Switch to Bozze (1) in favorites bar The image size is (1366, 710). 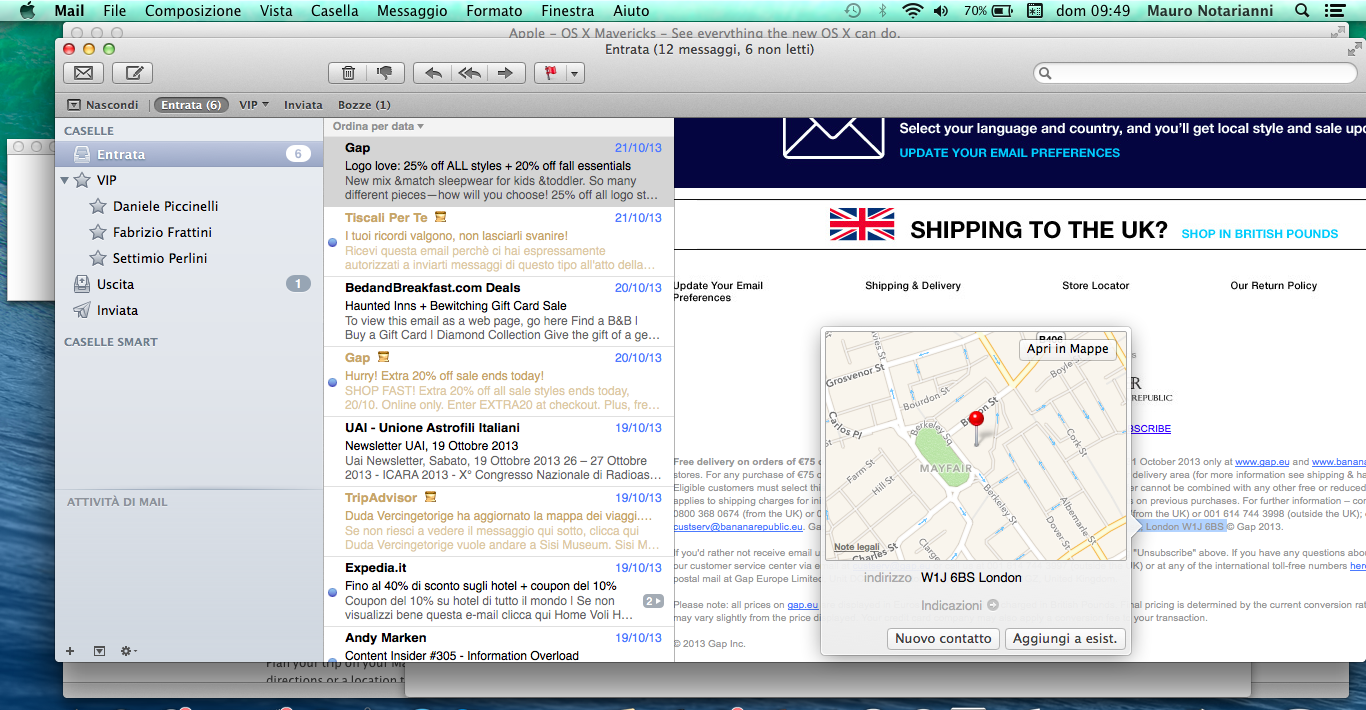(x=364, y=105)
